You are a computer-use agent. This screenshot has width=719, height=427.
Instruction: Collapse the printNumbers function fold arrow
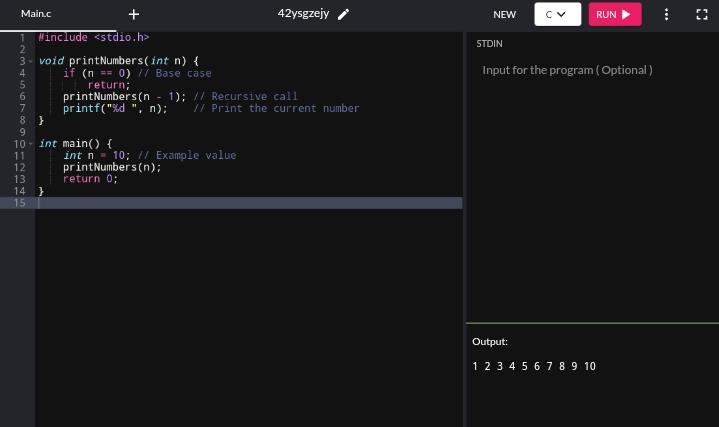coord(31,61)
